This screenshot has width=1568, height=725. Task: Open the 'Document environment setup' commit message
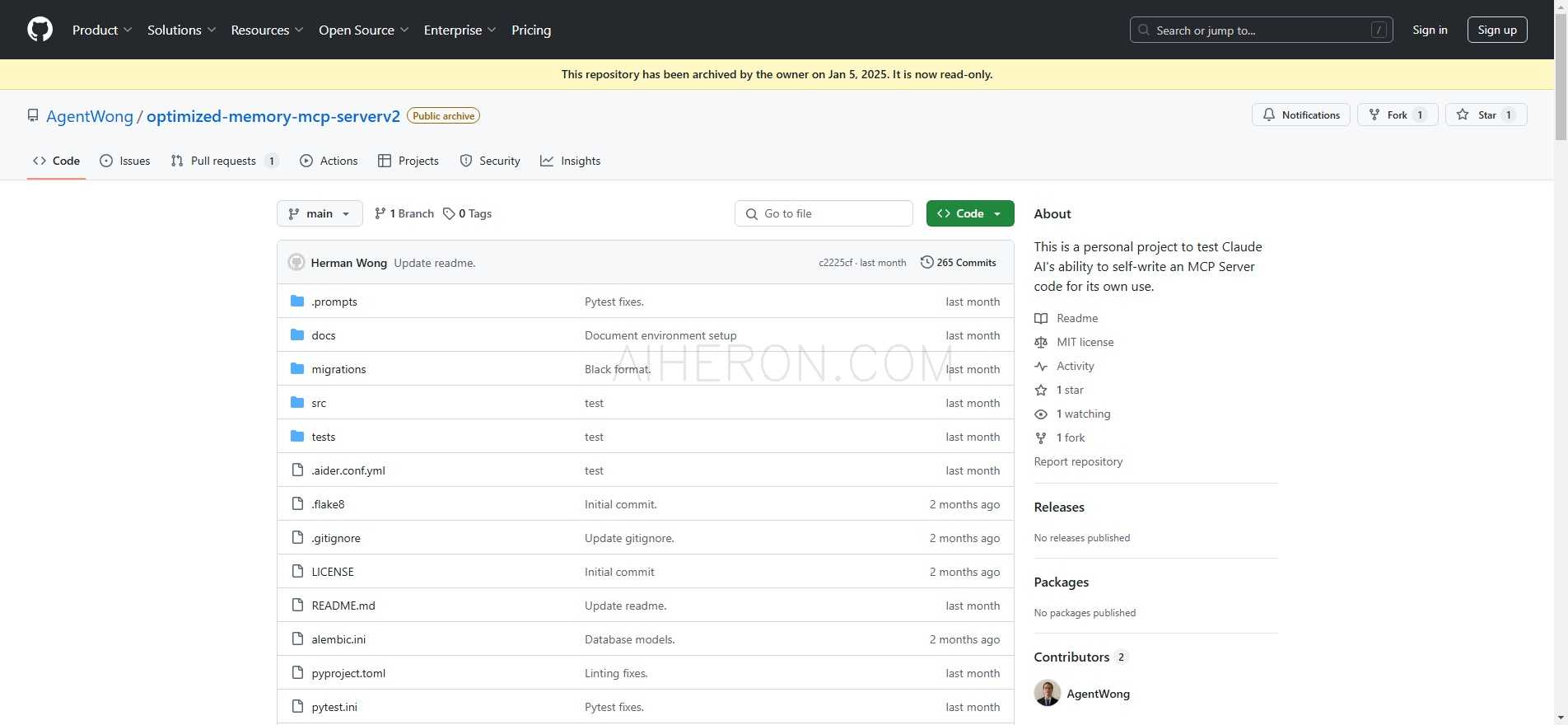(x=660, y=335)
